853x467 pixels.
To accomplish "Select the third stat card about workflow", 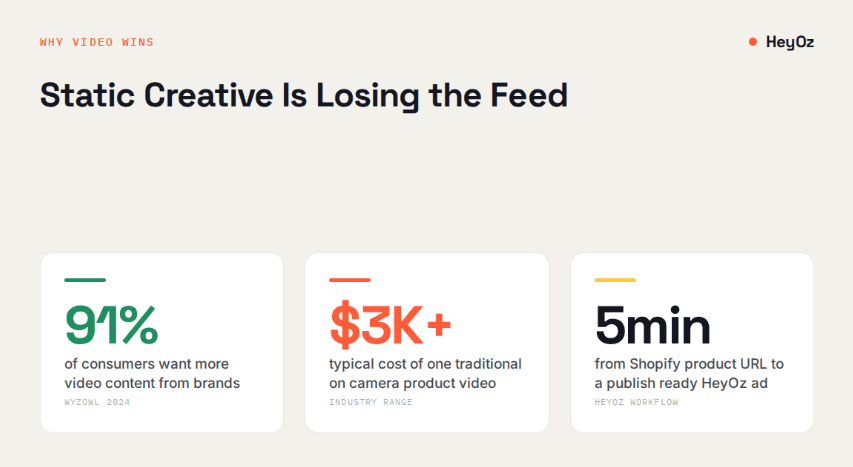I will tap(692, 342).
